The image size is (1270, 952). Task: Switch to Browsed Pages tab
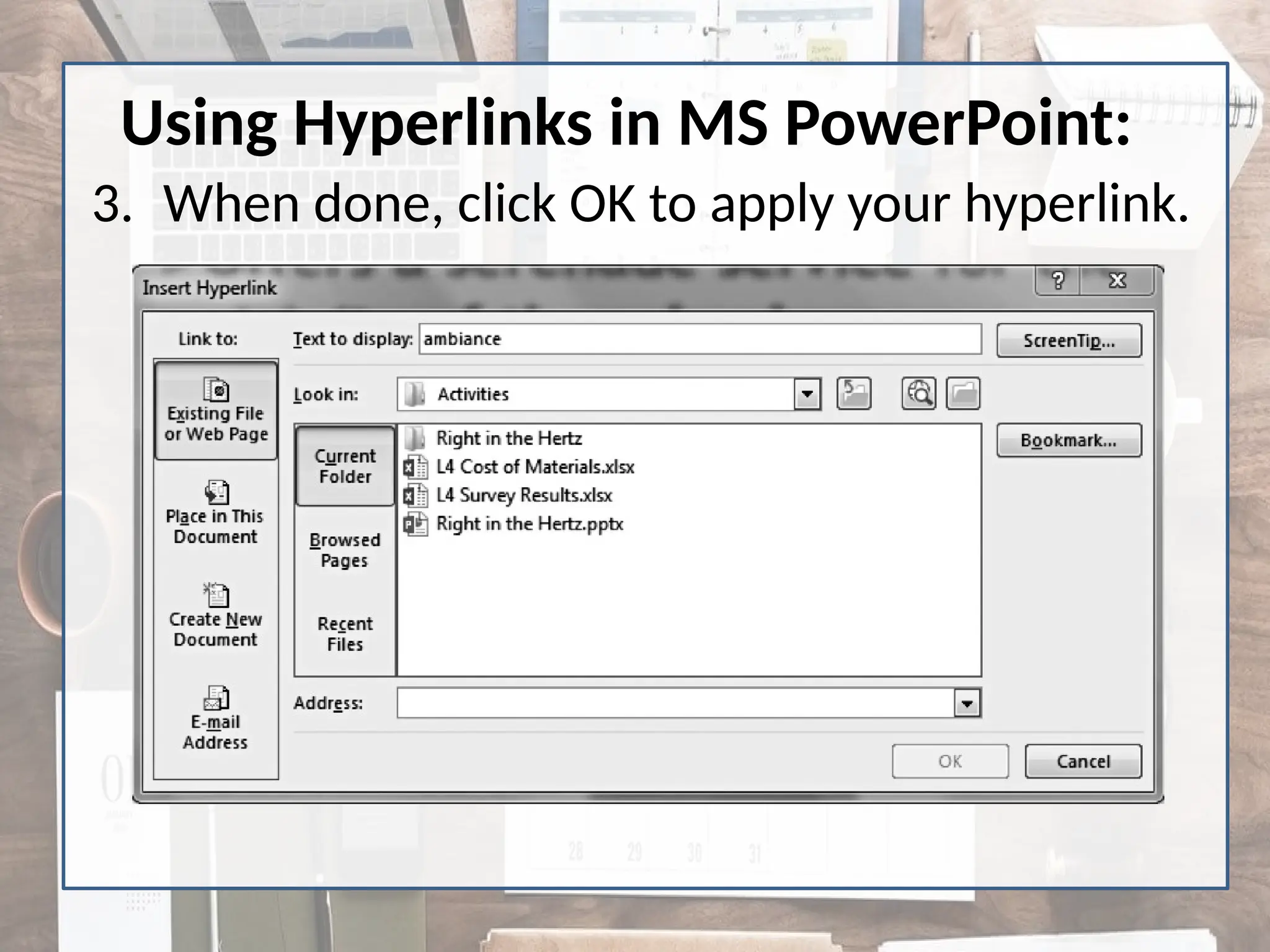[x=345, y=550]
